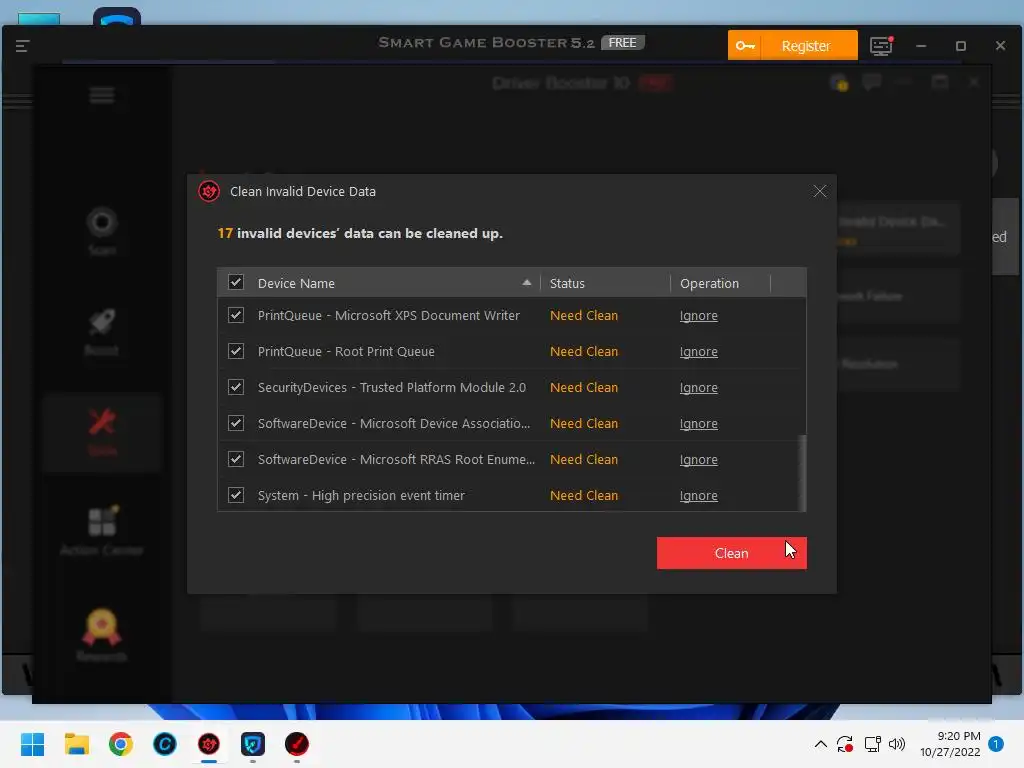Ignore the High precision event timer device
Screen dimensions: 1024x768
coord(698,495)
